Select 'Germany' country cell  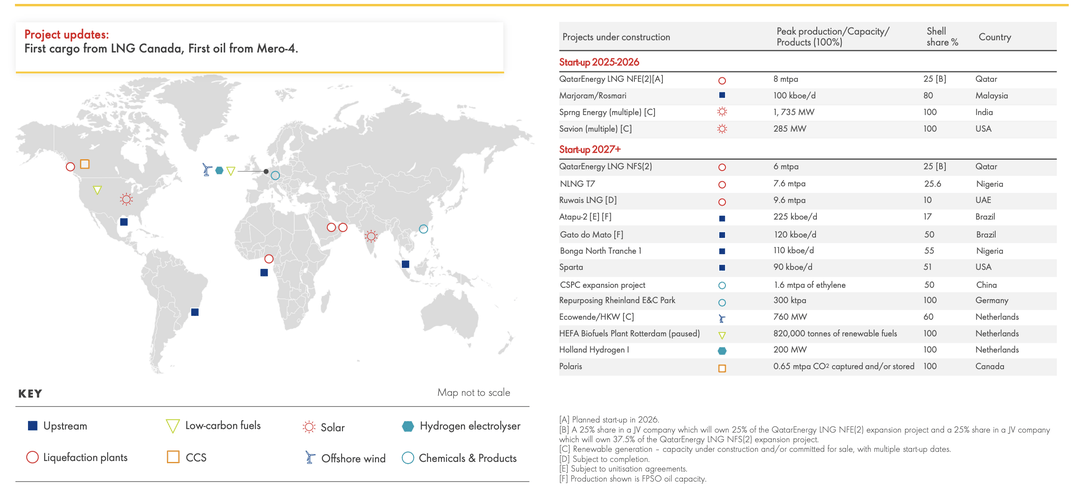point(992,300)
